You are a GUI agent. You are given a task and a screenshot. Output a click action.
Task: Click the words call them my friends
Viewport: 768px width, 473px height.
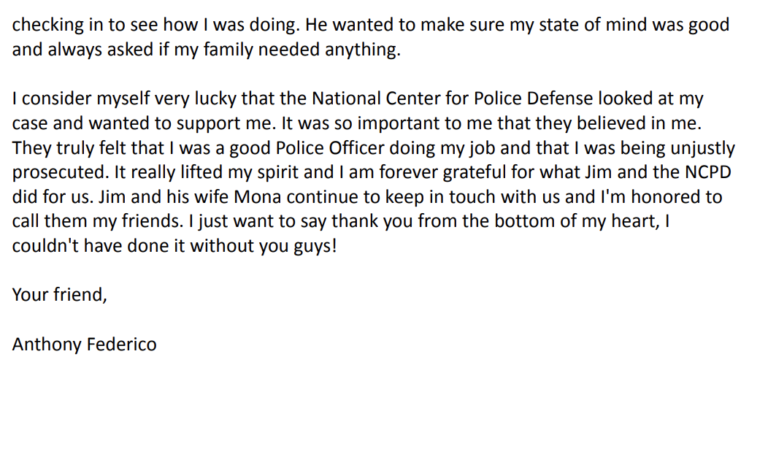click(x=96, y=221)
